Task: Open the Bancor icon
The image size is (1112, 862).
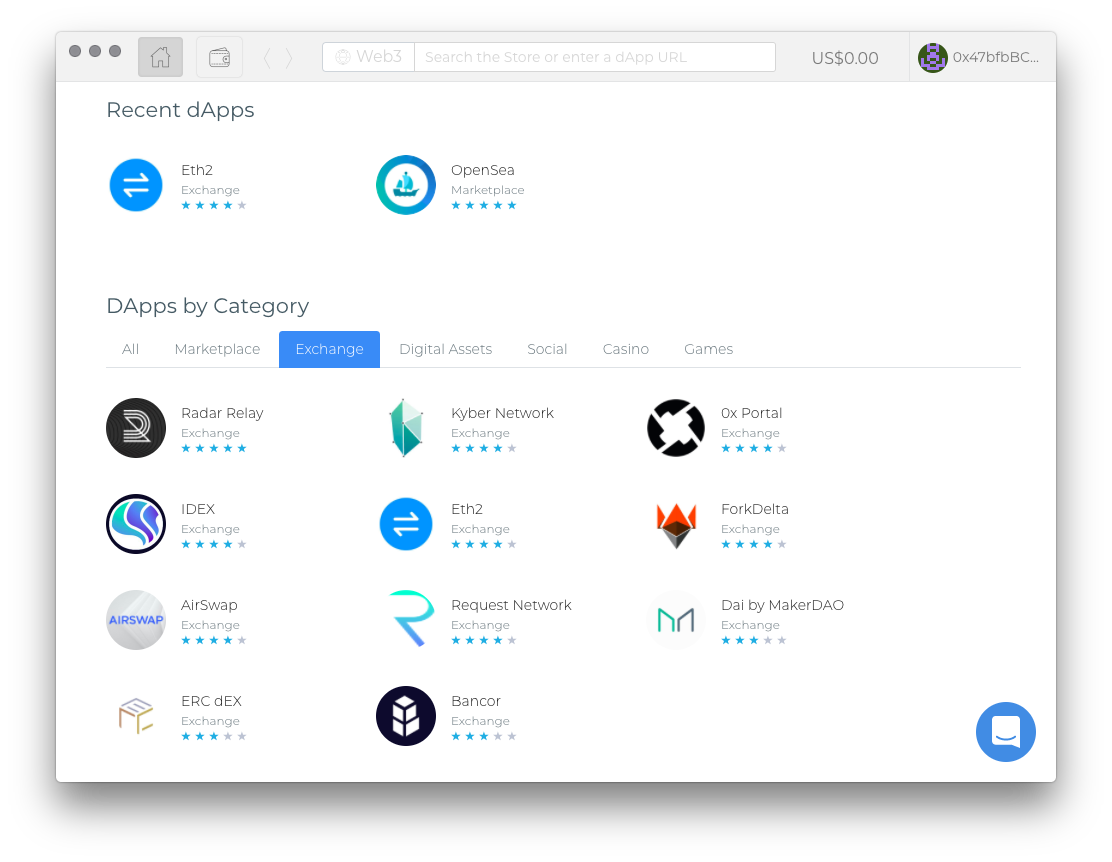Action: pos(406,716)
